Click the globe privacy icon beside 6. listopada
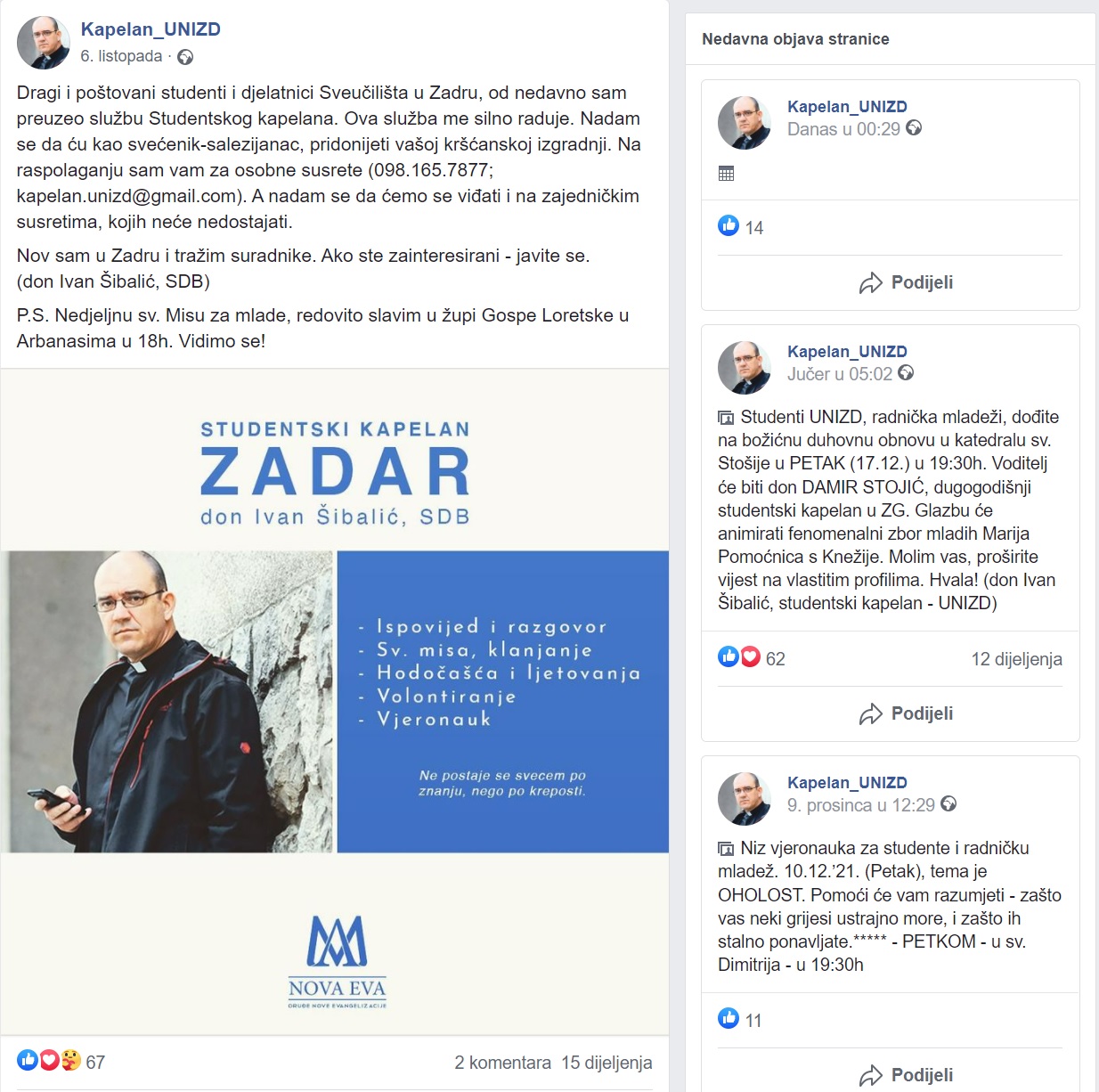The image size is (1099, 1092). click(185, 57)
